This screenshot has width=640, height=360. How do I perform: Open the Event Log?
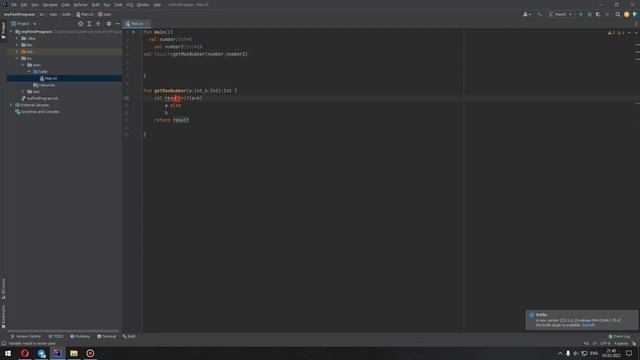[619, 337]
